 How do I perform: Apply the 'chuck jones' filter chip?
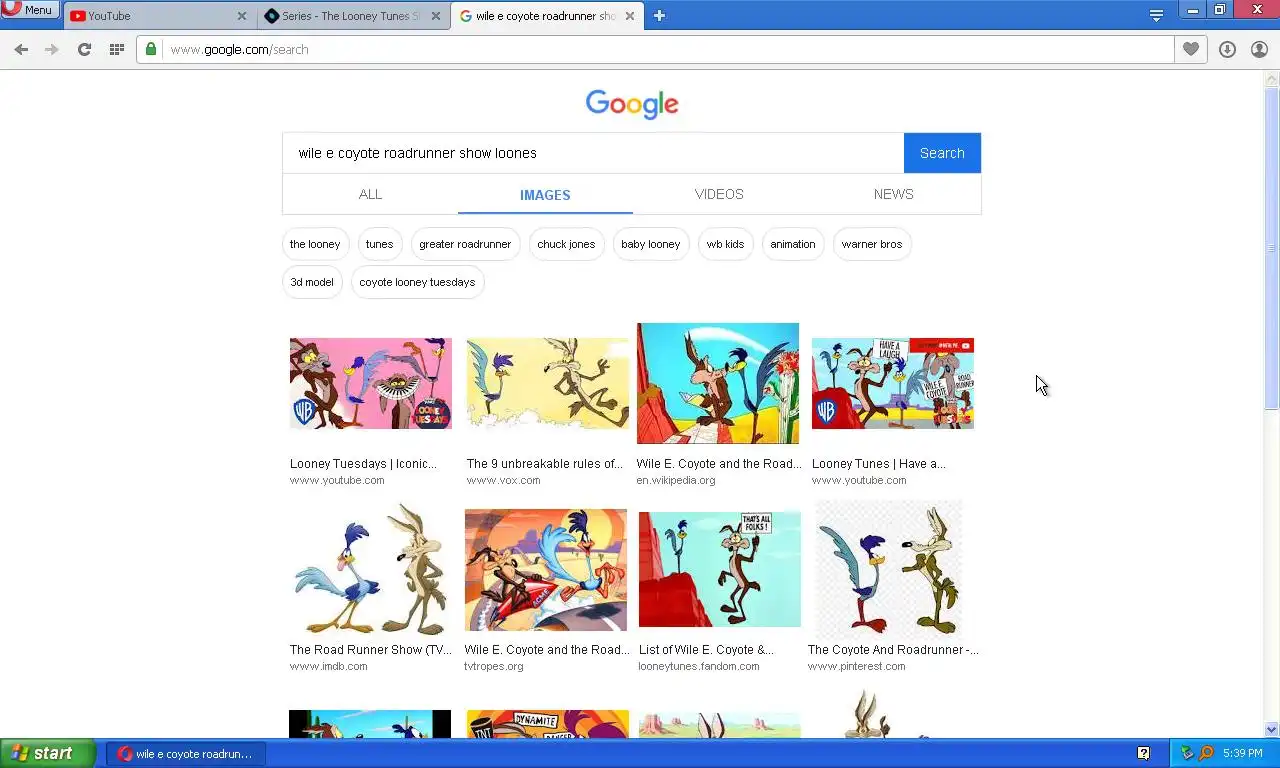pos(566,244)
